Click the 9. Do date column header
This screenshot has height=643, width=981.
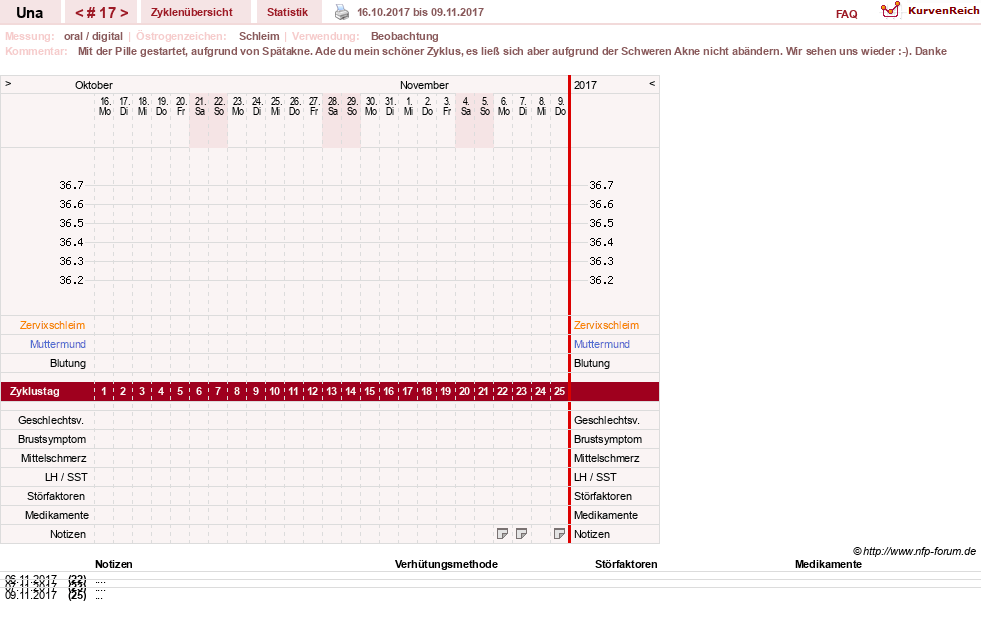click(x=560, y=106)
